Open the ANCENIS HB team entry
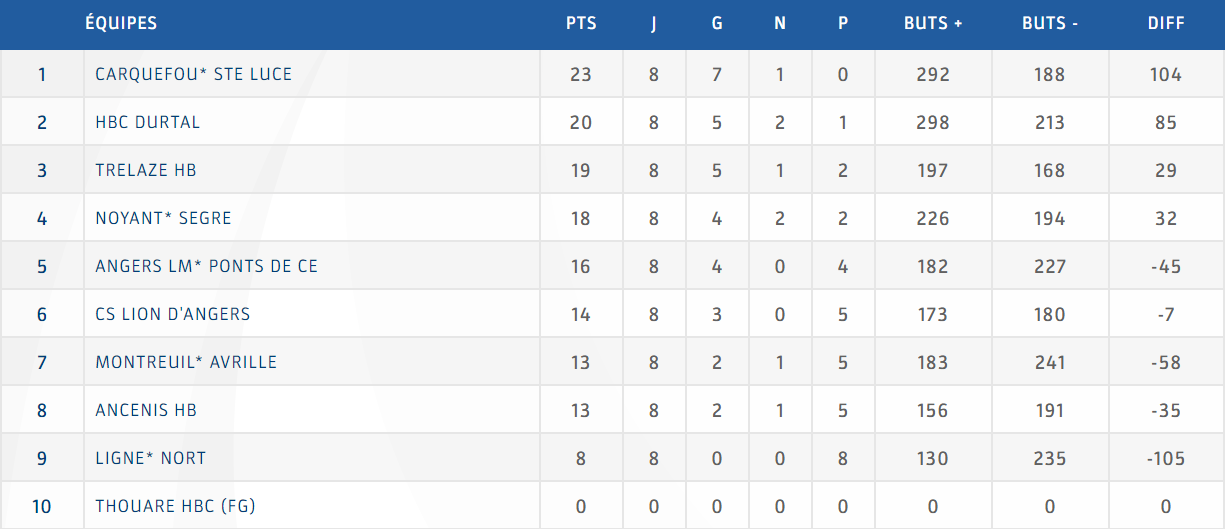The width and height of the screenshot is (1225, 529). coord(146,410)
